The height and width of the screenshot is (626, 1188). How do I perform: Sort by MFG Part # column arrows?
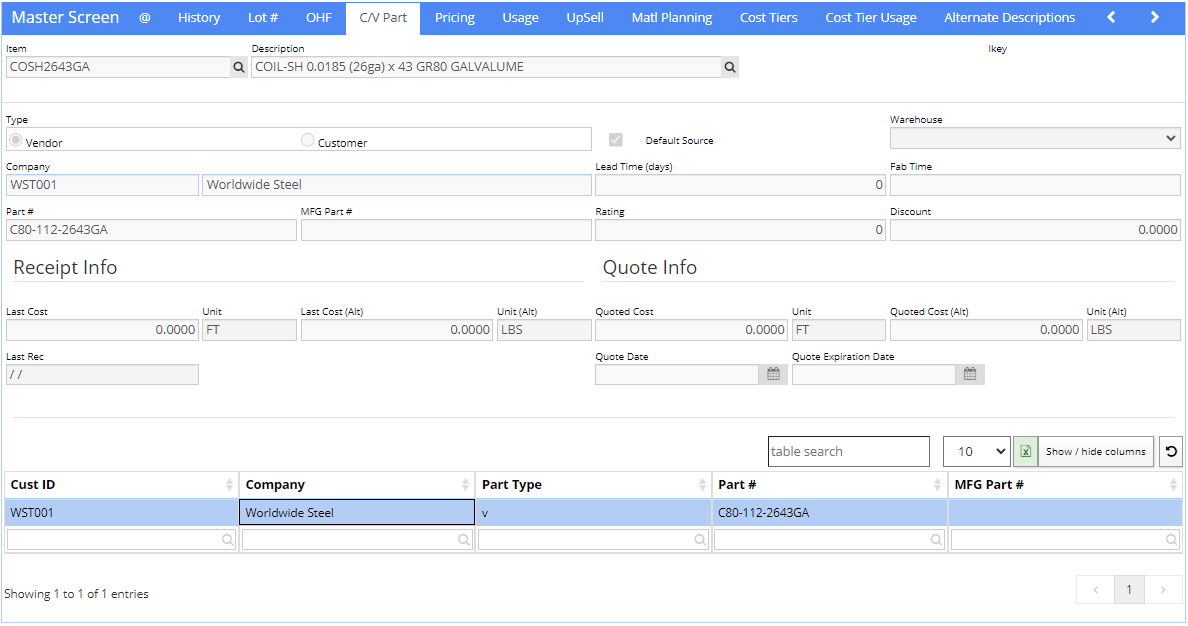click(x=1173, y=485)
